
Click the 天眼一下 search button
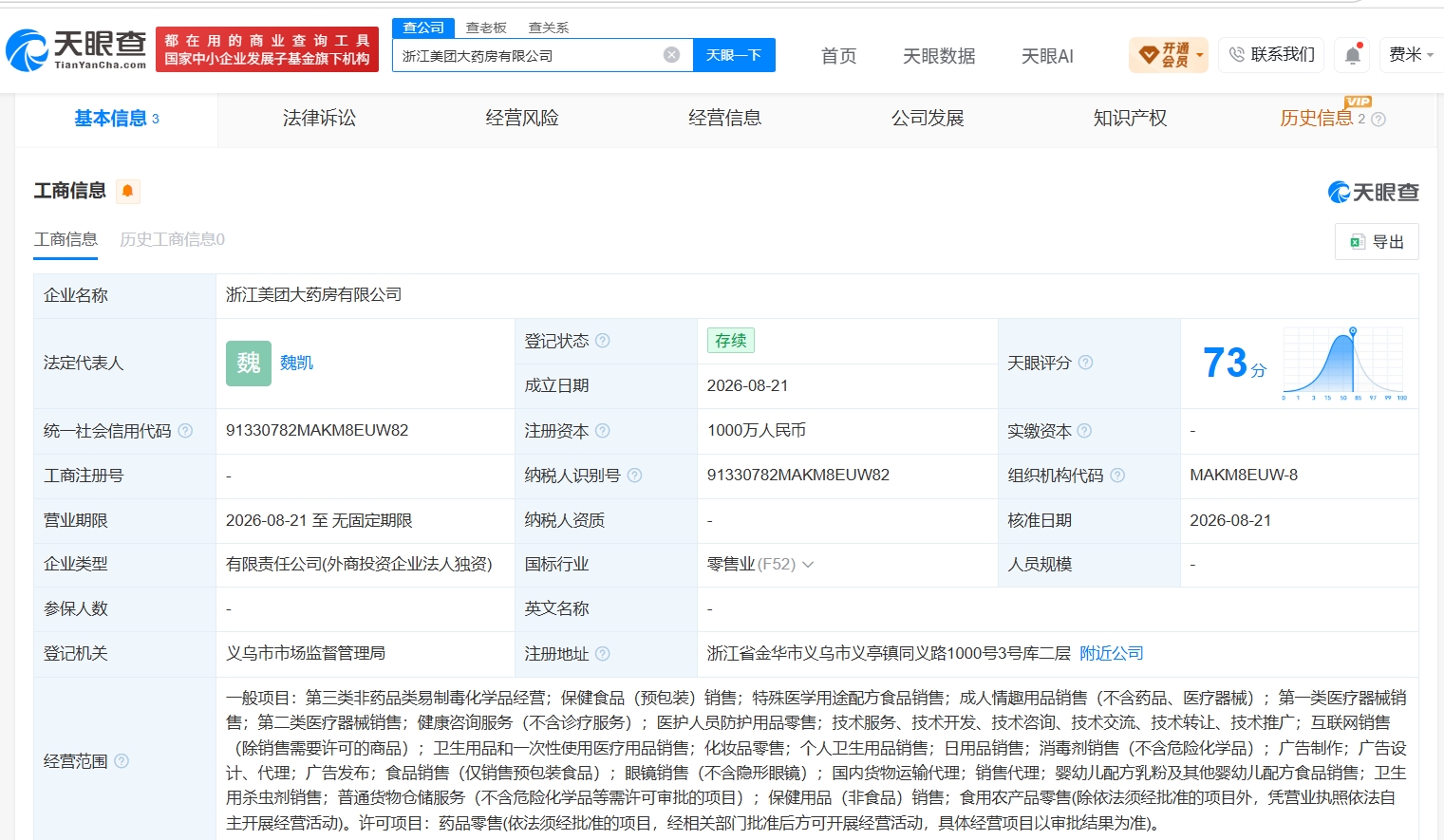tap(734, 55)
